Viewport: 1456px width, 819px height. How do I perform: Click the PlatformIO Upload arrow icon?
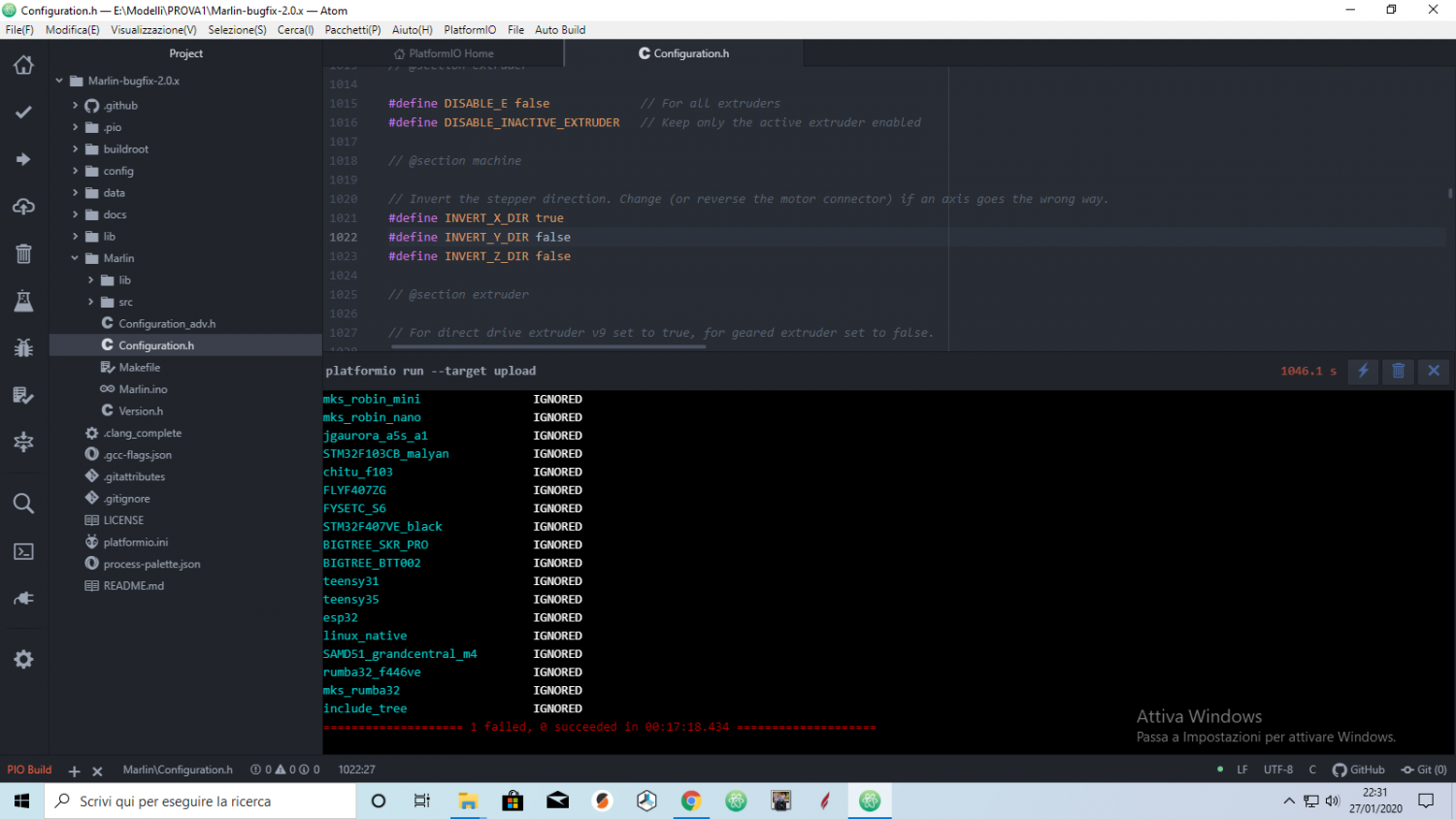pos(23,159)
